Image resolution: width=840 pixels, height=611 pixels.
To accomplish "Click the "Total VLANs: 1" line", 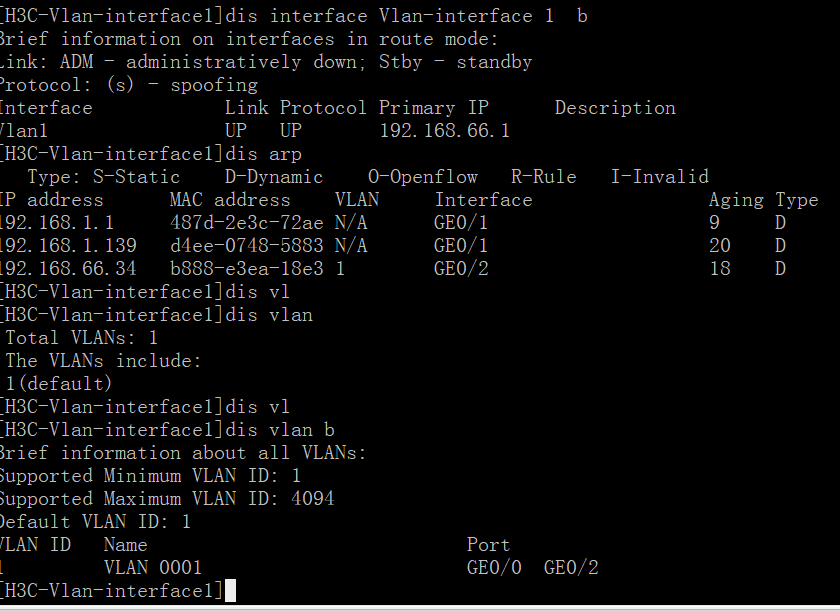I will 81,338.
